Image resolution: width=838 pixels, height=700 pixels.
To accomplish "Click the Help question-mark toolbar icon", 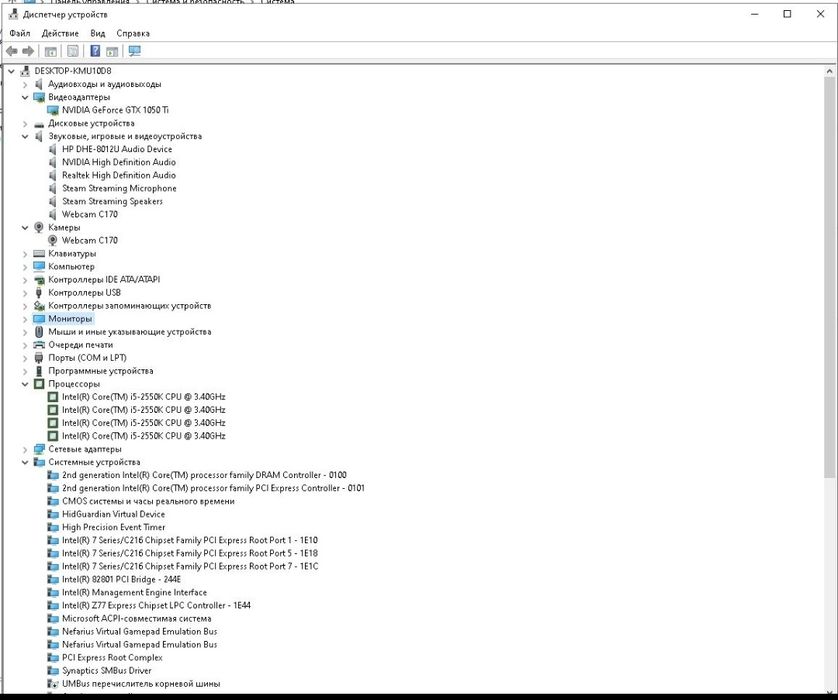I will click(95, 51).
